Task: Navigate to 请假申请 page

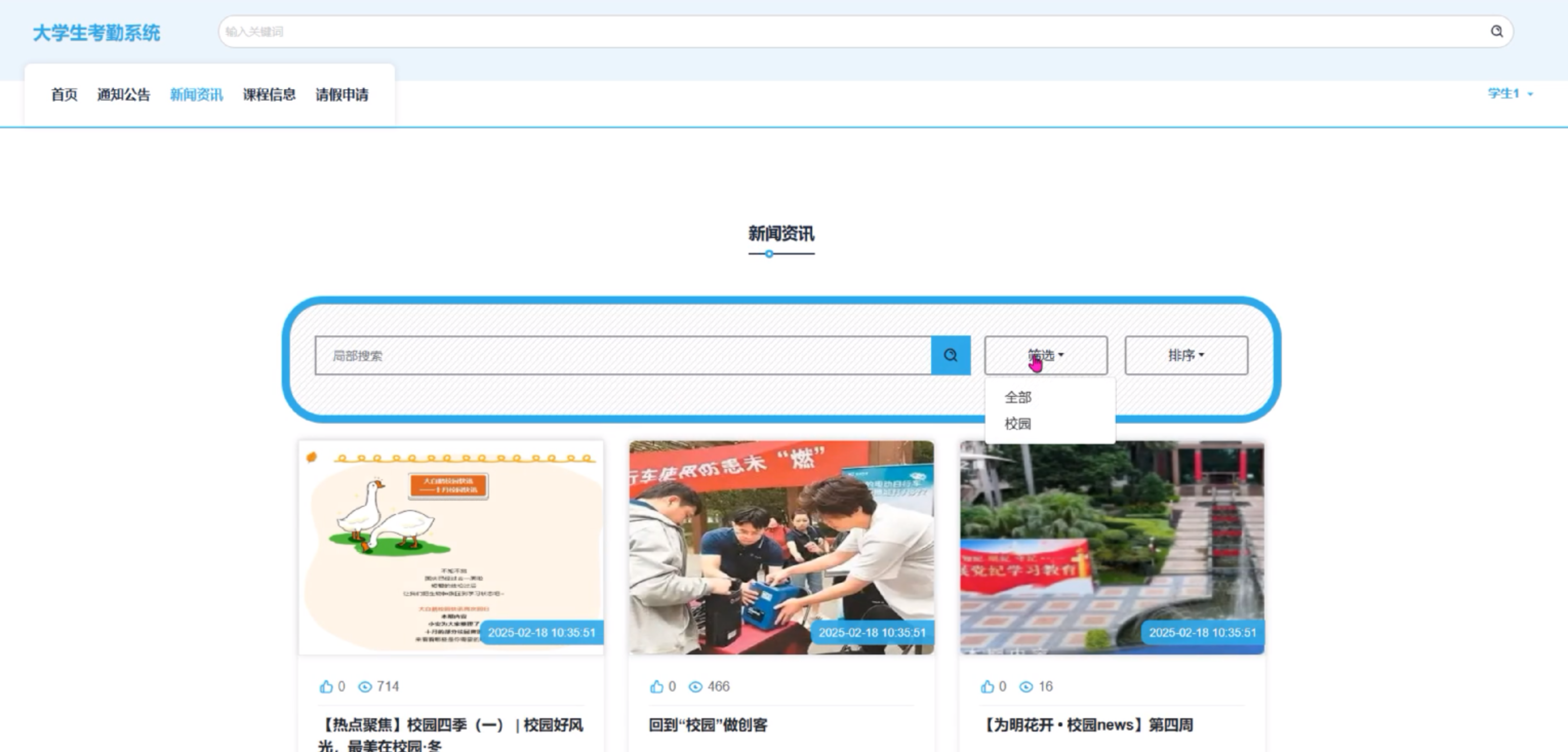Action: pyautogui.click(x=341, y=95)
